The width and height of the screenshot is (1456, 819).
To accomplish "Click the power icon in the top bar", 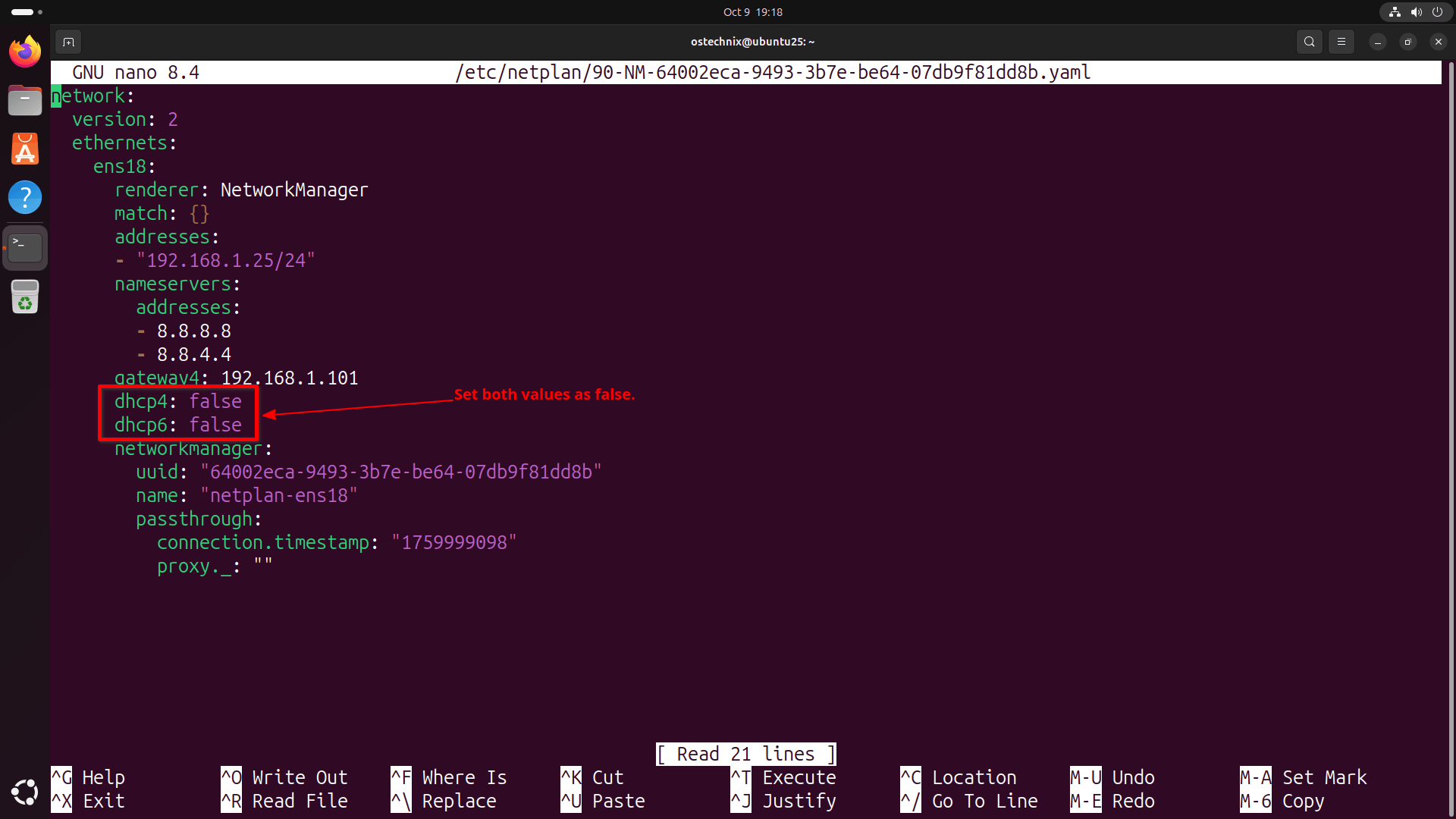I will [x=1438, y=12].
